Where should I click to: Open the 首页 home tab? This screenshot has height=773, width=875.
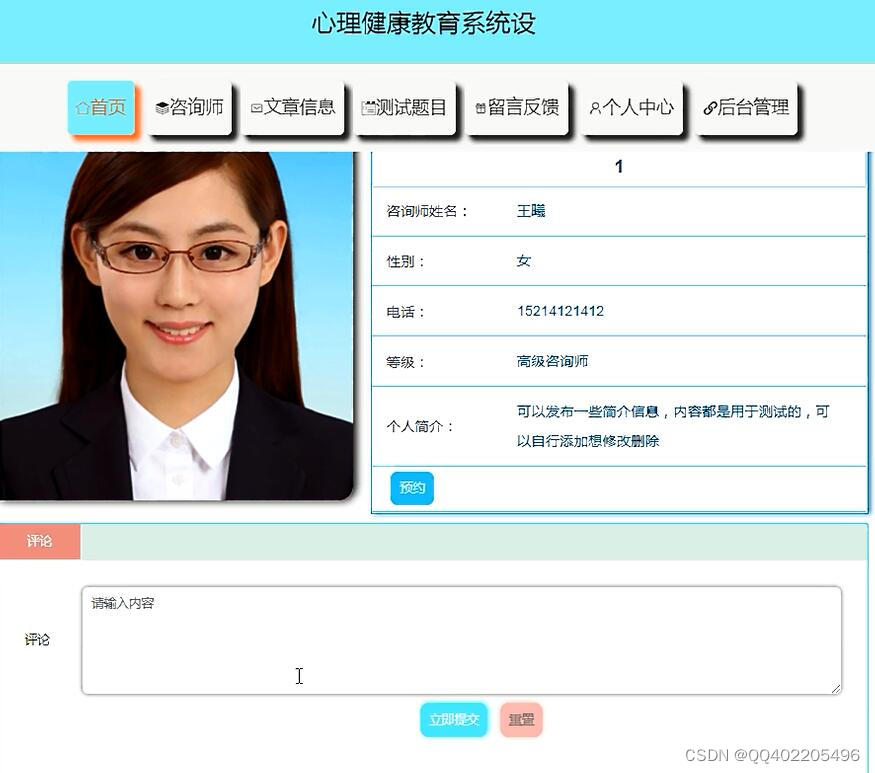[101, 107]
